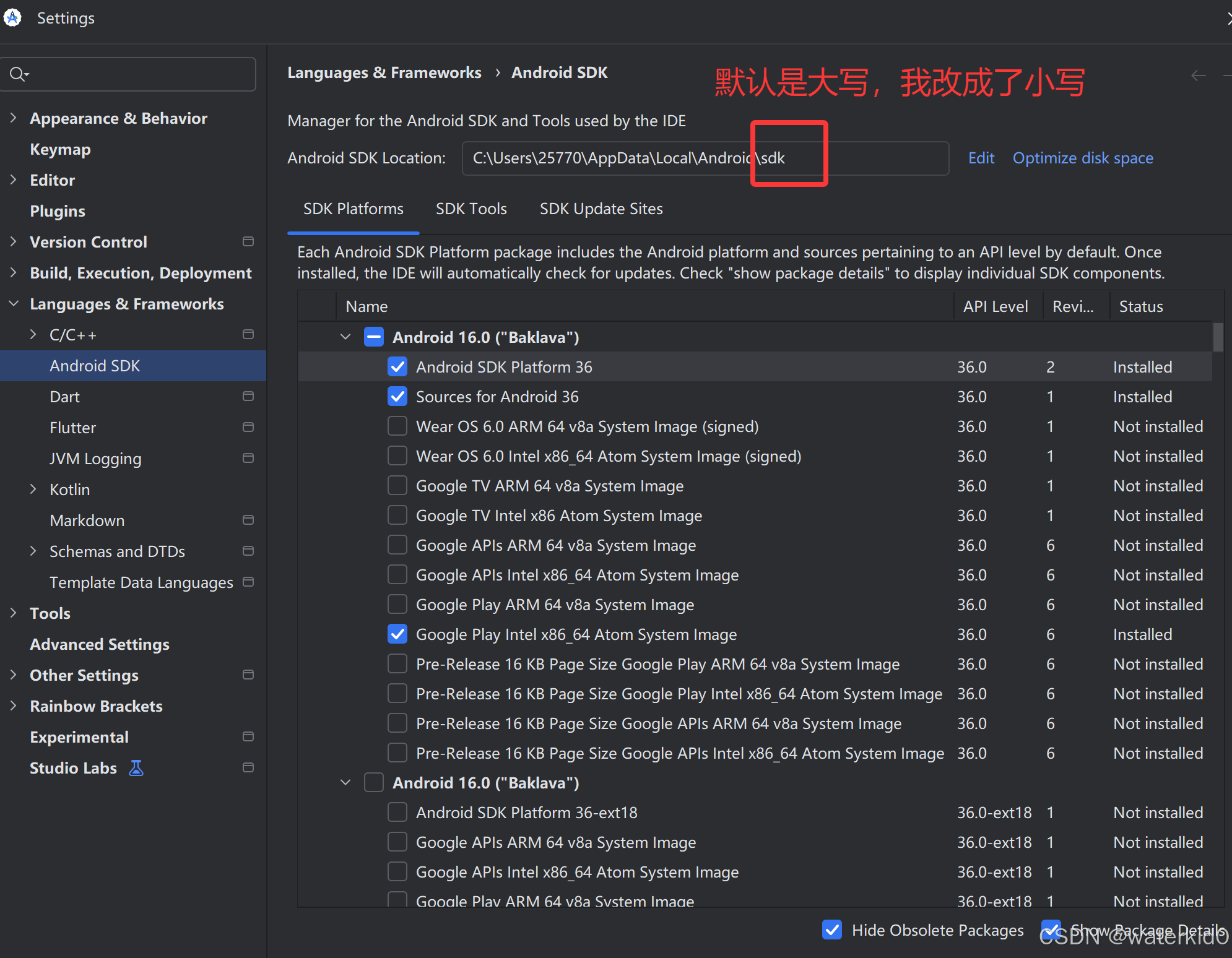Open Plugins settings page
The width and height of the screenshot is (1232, 958).
point(58,211)
